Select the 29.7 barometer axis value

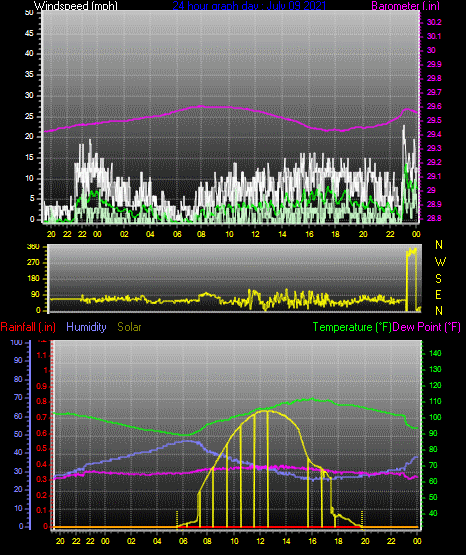click(x=434, y=92)
